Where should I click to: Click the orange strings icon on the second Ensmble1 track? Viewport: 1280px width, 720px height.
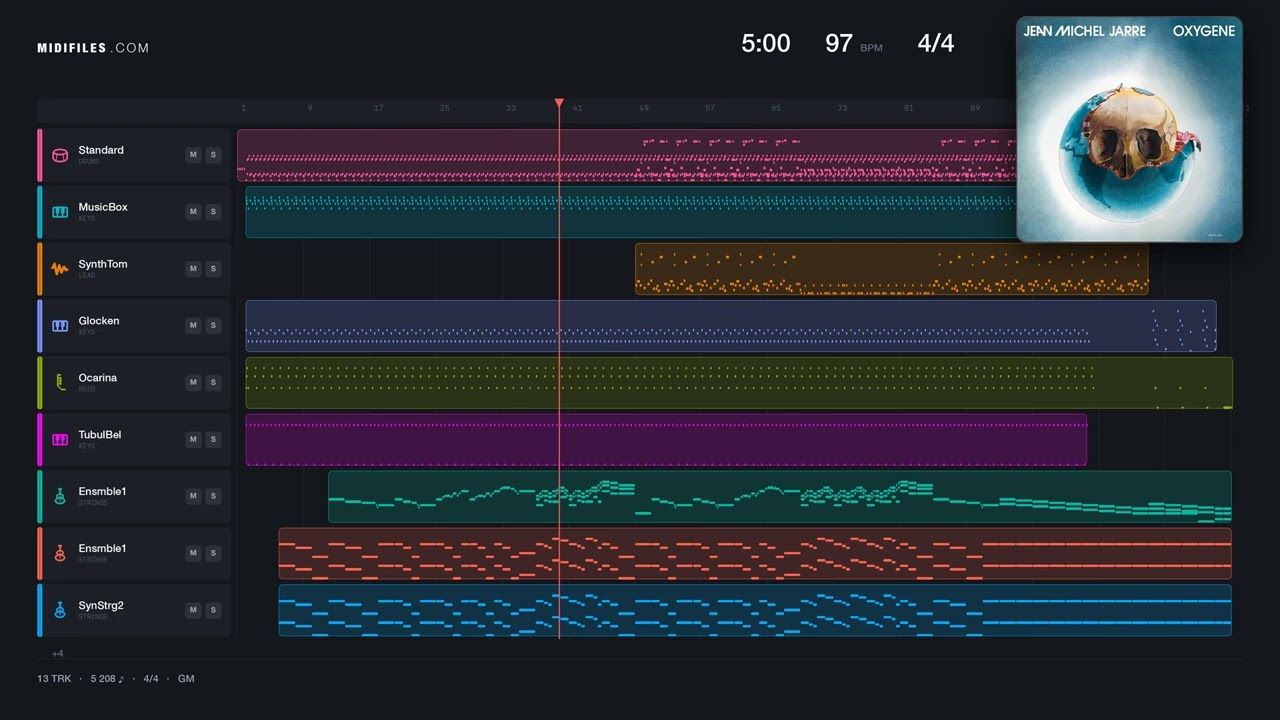click(x=60, y=554)
